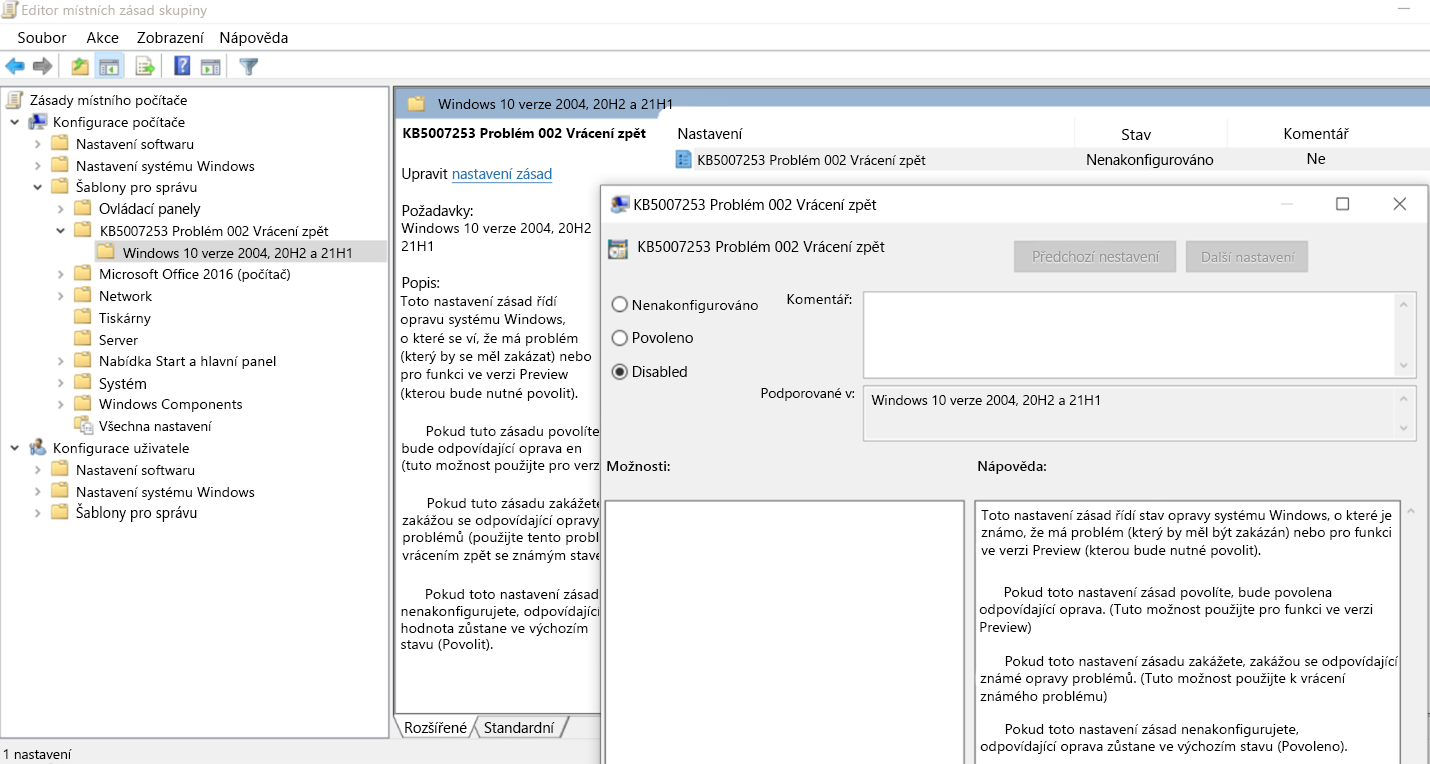Collapse the Konfigurace počítače node
Viewport: 1430px width, 764px height.
14,122
